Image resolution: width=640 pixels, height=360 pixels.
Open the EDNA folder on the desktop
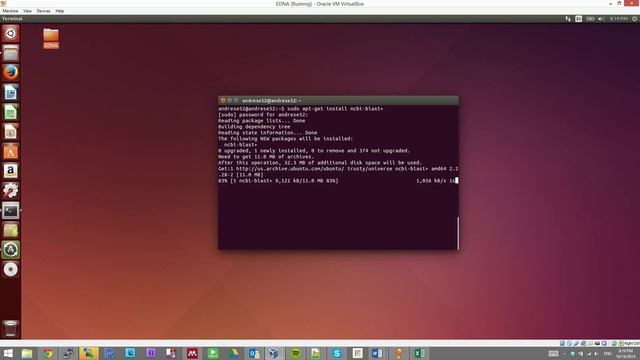tap(51, 38)
